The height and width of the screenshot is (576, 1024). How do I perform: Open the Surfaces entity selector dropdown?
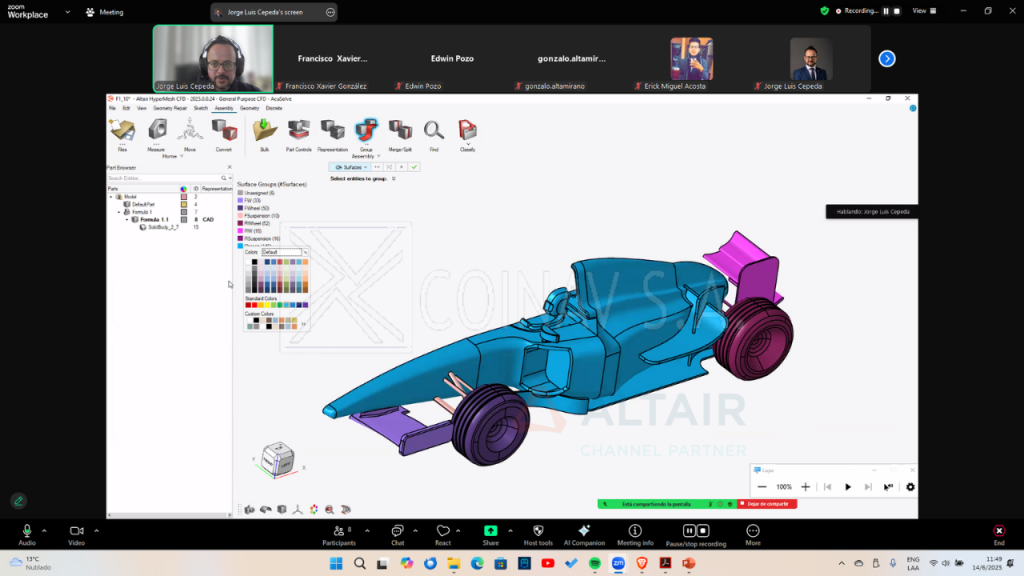[349, 167]
